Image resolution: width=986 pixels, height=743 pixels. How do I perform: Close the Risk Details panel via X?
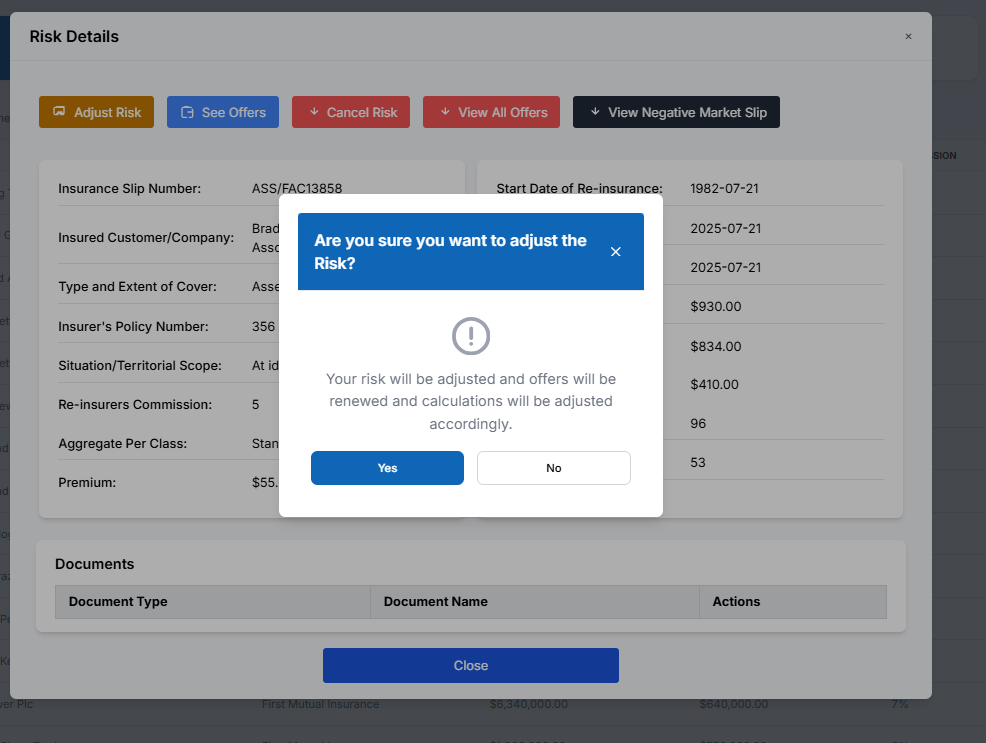908,36
